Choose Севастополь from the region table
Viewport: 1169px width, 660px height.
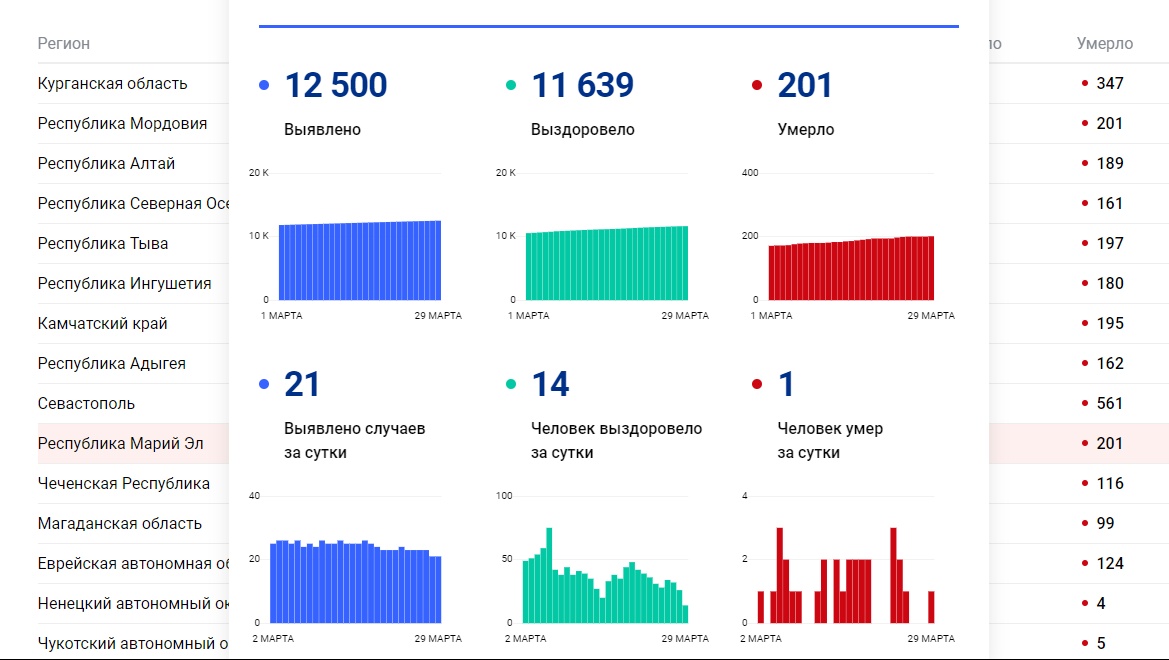click(86, 404)
